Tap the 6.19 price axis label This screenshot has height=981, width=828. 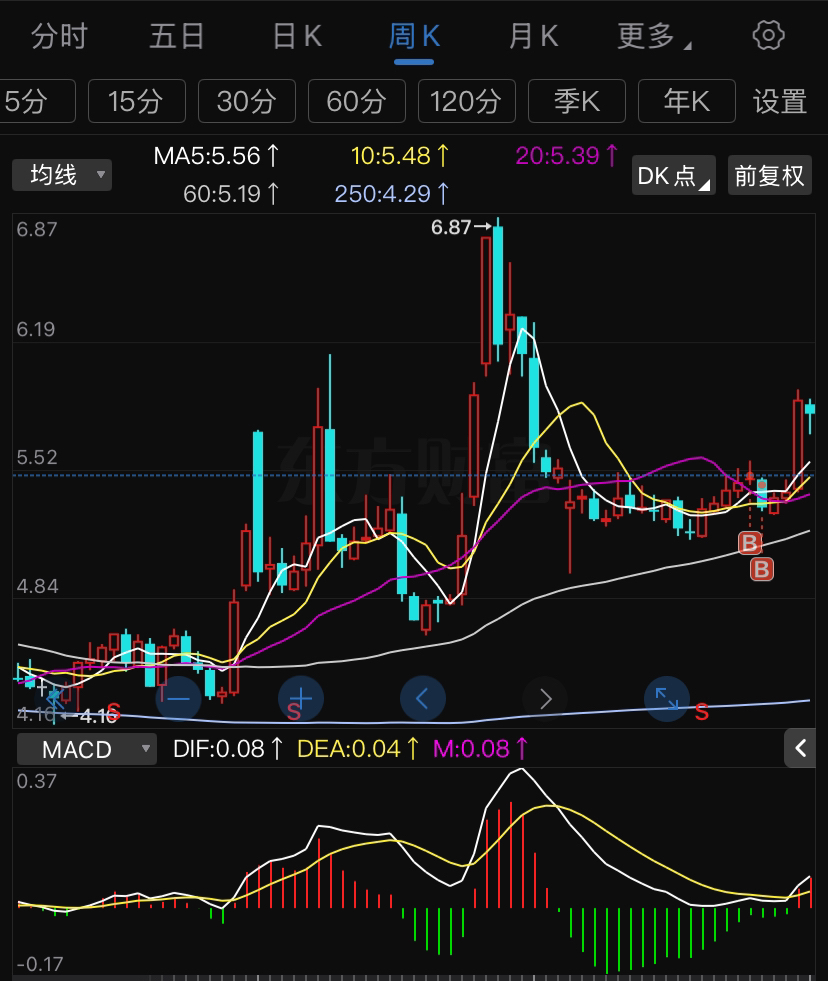click(x=36, y=330)
